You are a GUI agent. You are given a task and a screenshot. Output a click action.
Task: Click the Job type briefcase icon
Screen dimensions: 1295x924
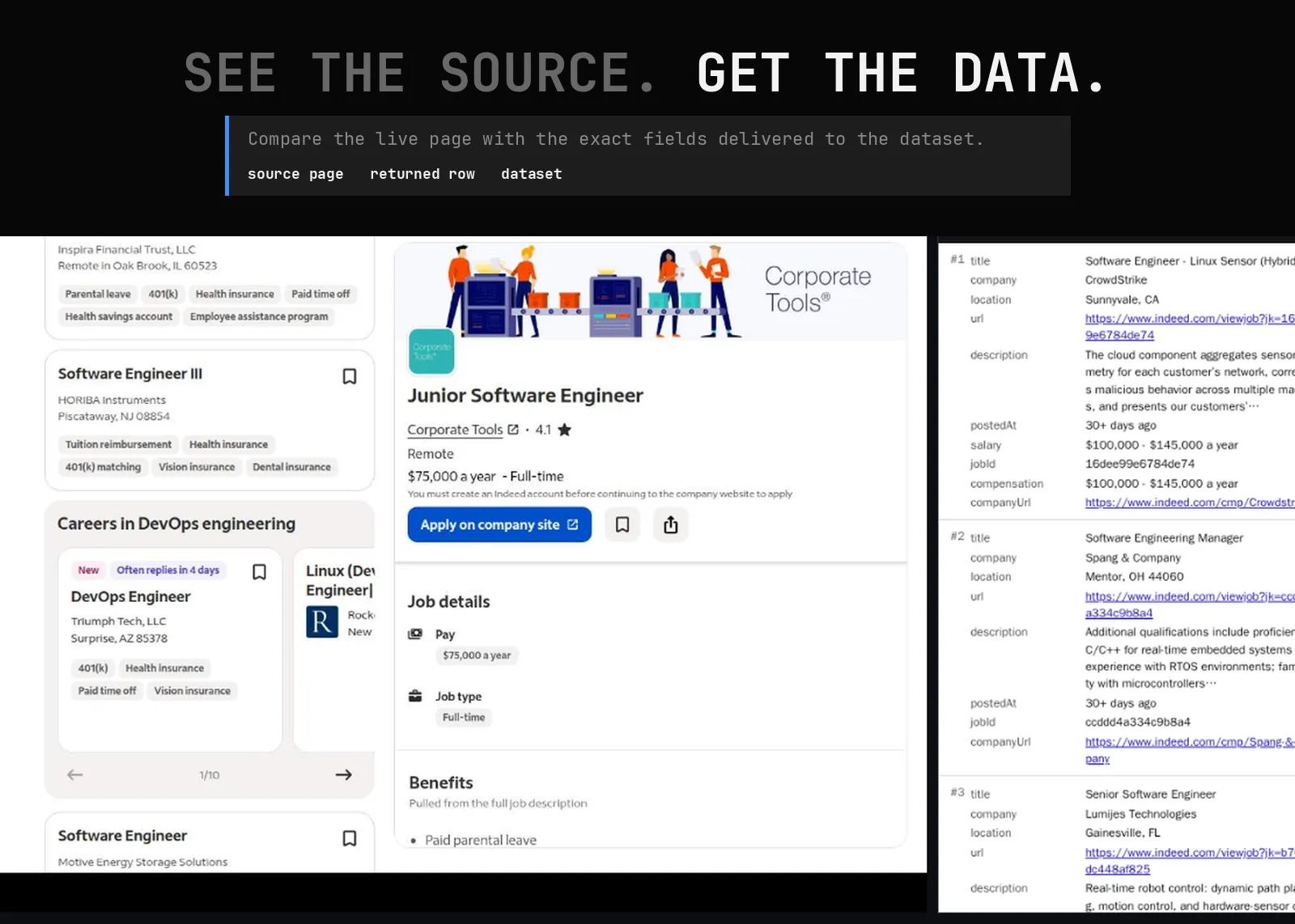tap(415, 696)
